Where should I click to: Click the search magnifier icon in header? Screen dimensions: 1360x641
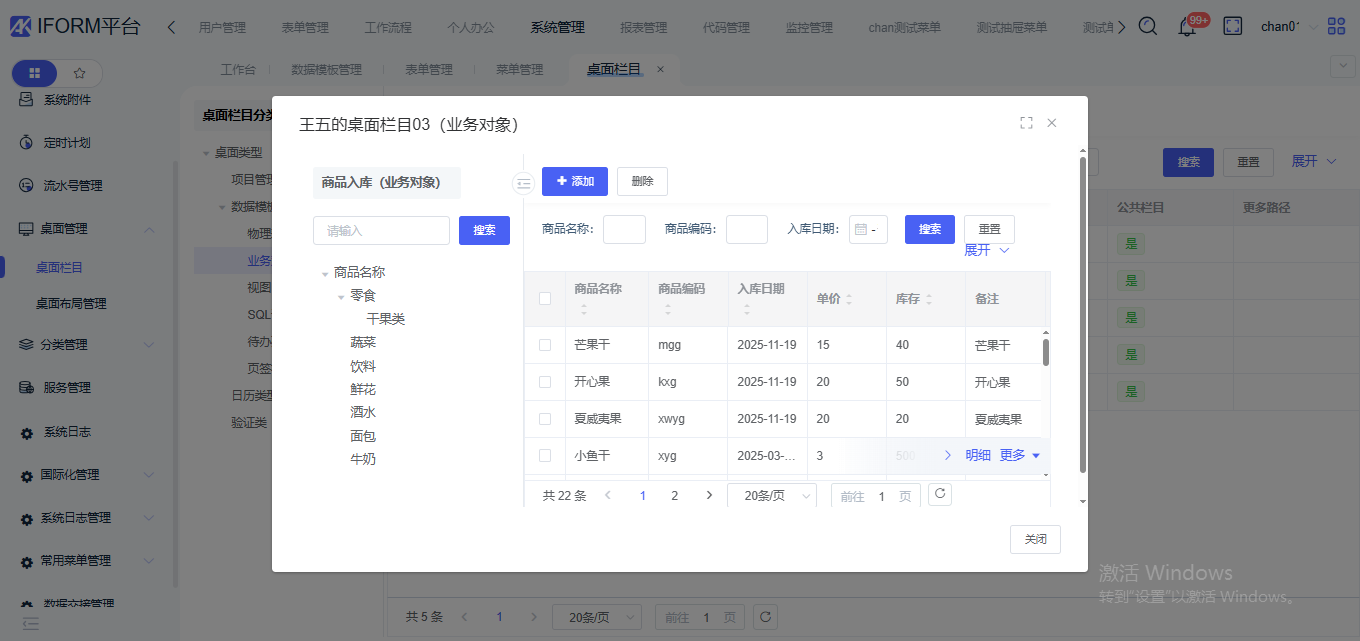[1148, 27]
